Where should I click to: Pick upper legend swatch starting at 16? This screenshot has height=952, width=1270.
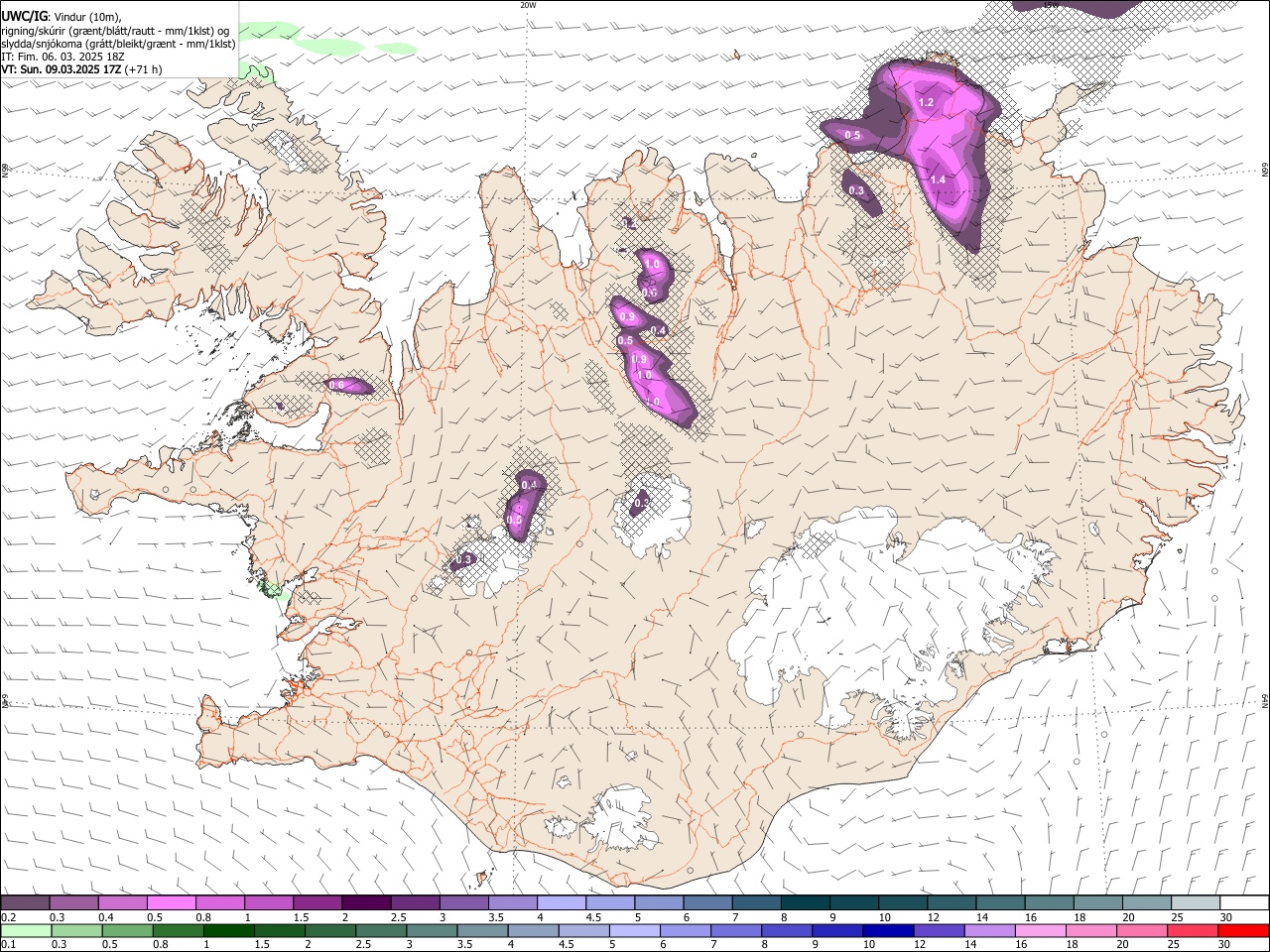(x=1049, y=902)
